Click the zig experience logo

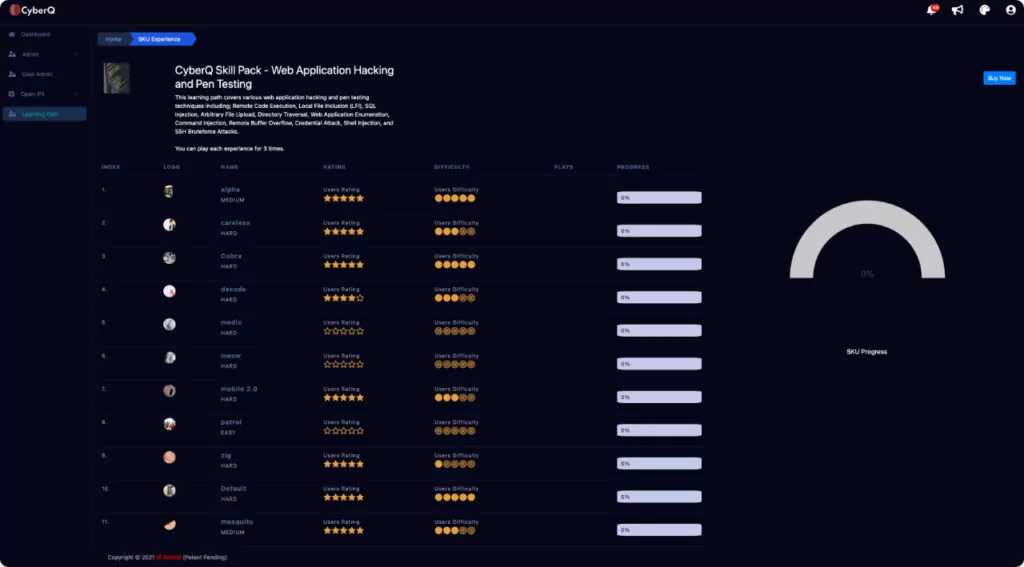[169, 457]
